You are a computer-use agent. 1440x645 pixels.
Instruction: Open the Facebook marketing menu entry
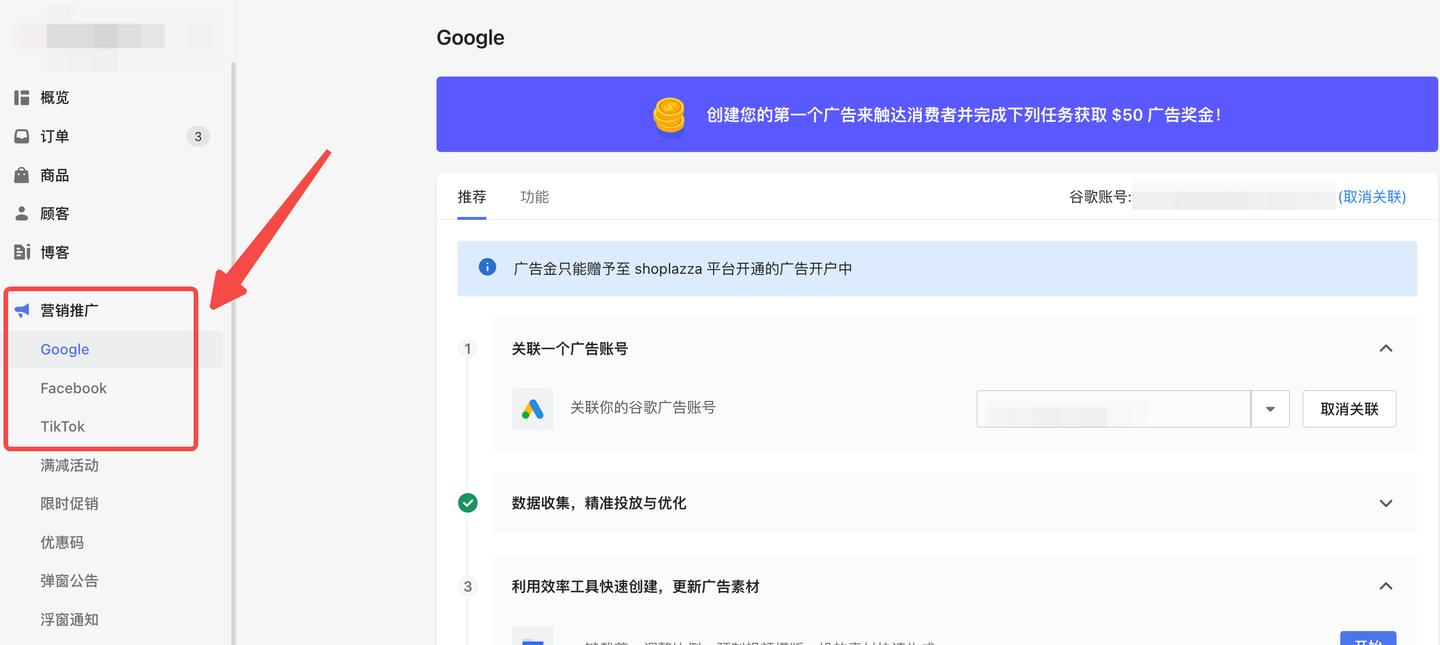pyautogui.click(x=74, y=388)
